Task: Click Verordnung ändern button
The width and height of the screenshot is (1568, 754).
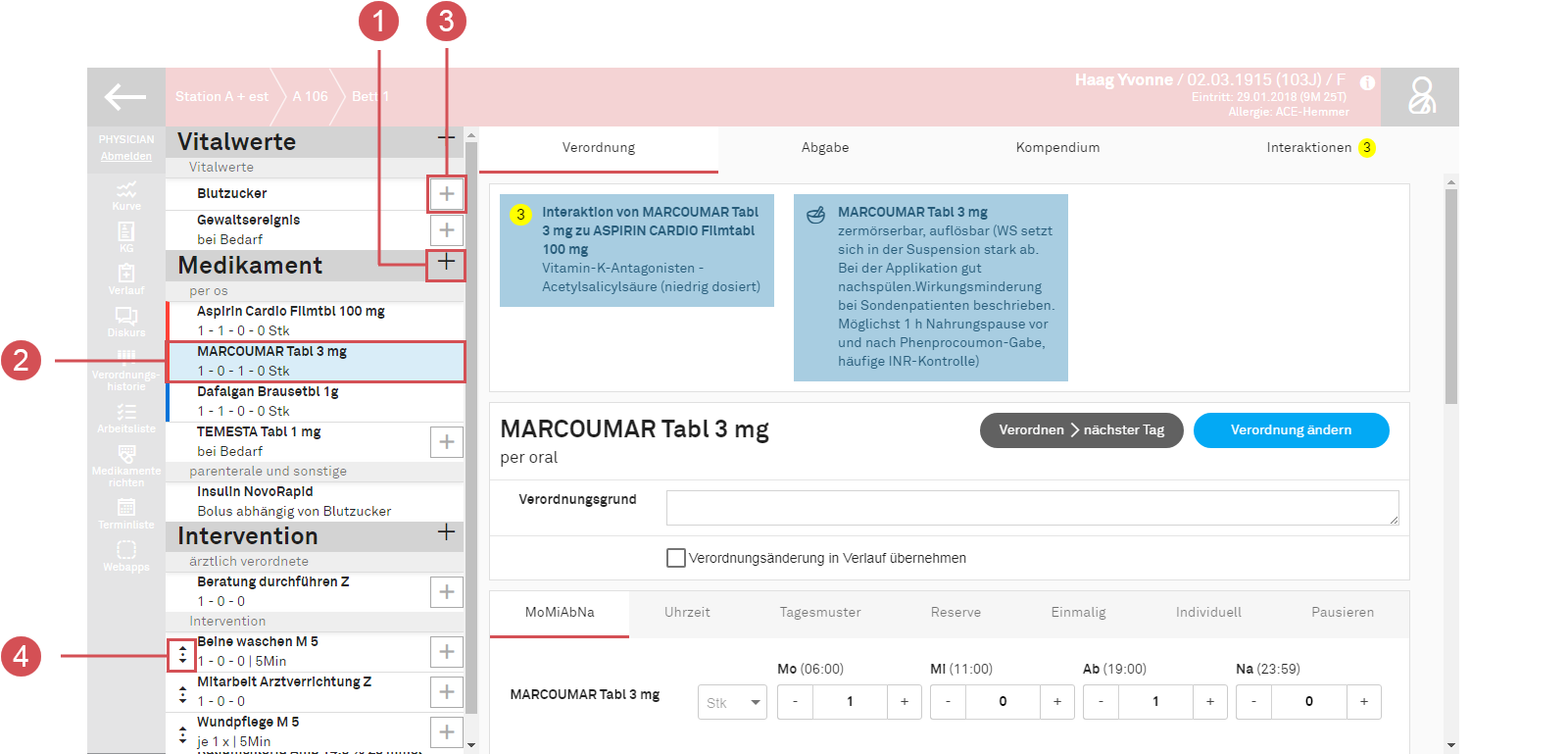Action: (x=1291, y=430)
